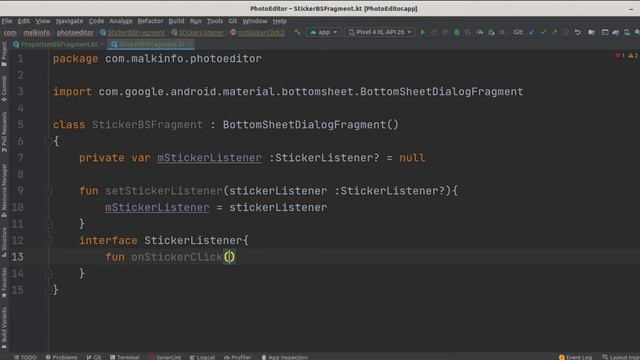Click the fold end marker at line 11
Viewport: 640px width, 360px height.
pyautogui.click(x=48, y=224)
